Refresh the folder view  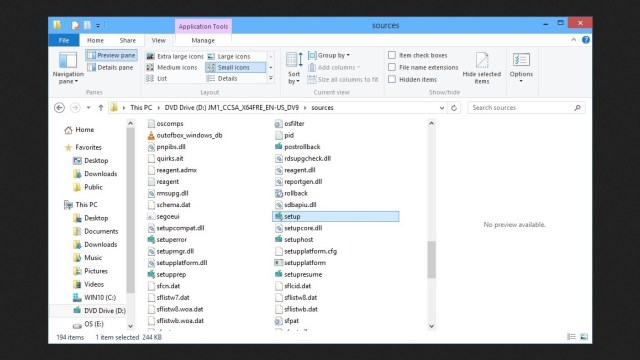[454, 108]
